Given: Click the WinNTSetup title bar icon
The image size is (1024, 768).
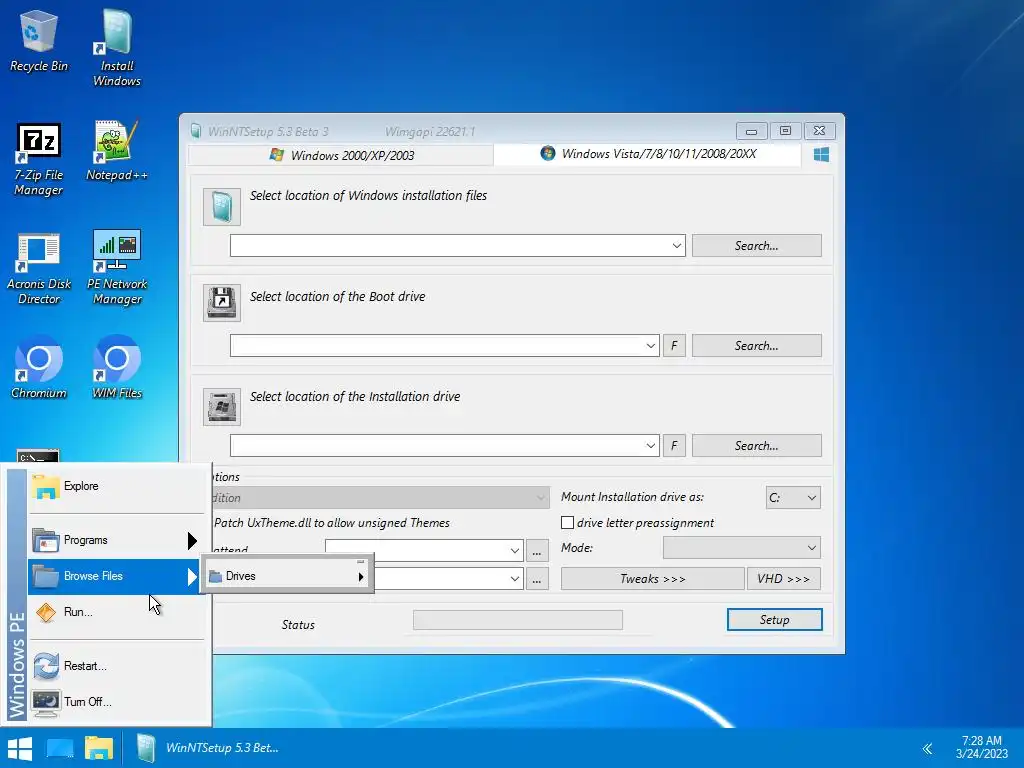Looking at the screenshot, I should pos(196,131).
